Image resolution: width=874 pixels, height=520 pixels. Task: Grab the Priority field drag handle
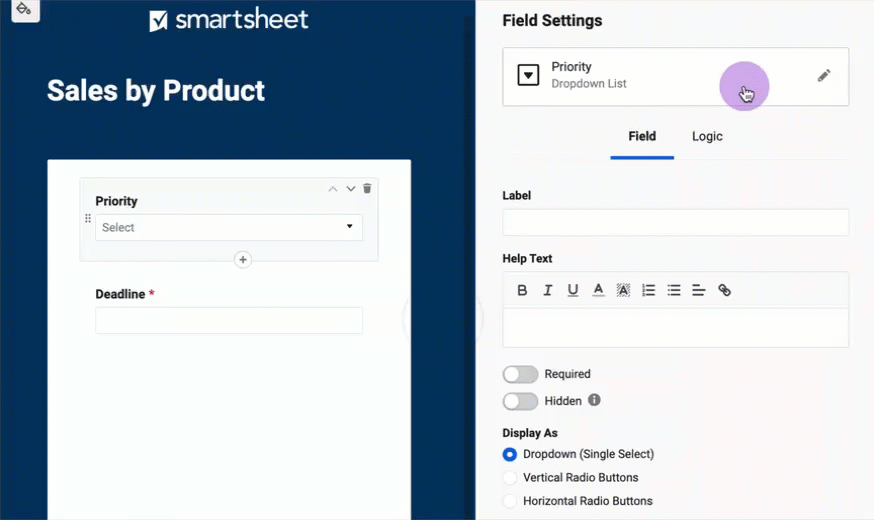[88, 218]
